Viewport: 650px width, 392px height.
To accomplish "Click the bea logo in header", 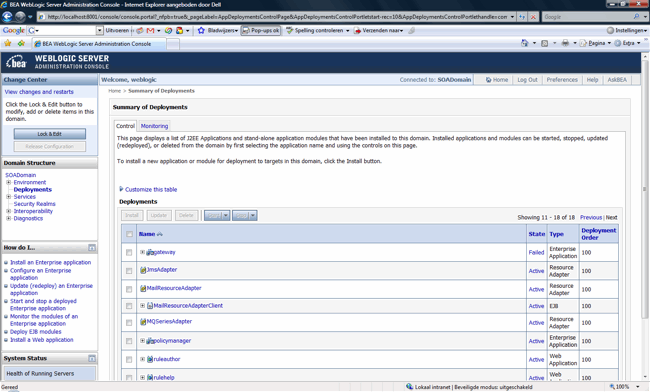I will (16, 63).
